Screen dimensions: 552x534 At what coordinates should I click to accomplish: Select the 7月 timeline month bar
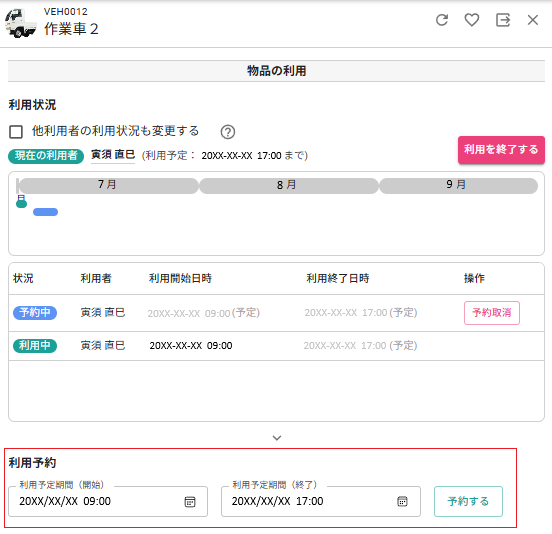click(x=108, y=185)
